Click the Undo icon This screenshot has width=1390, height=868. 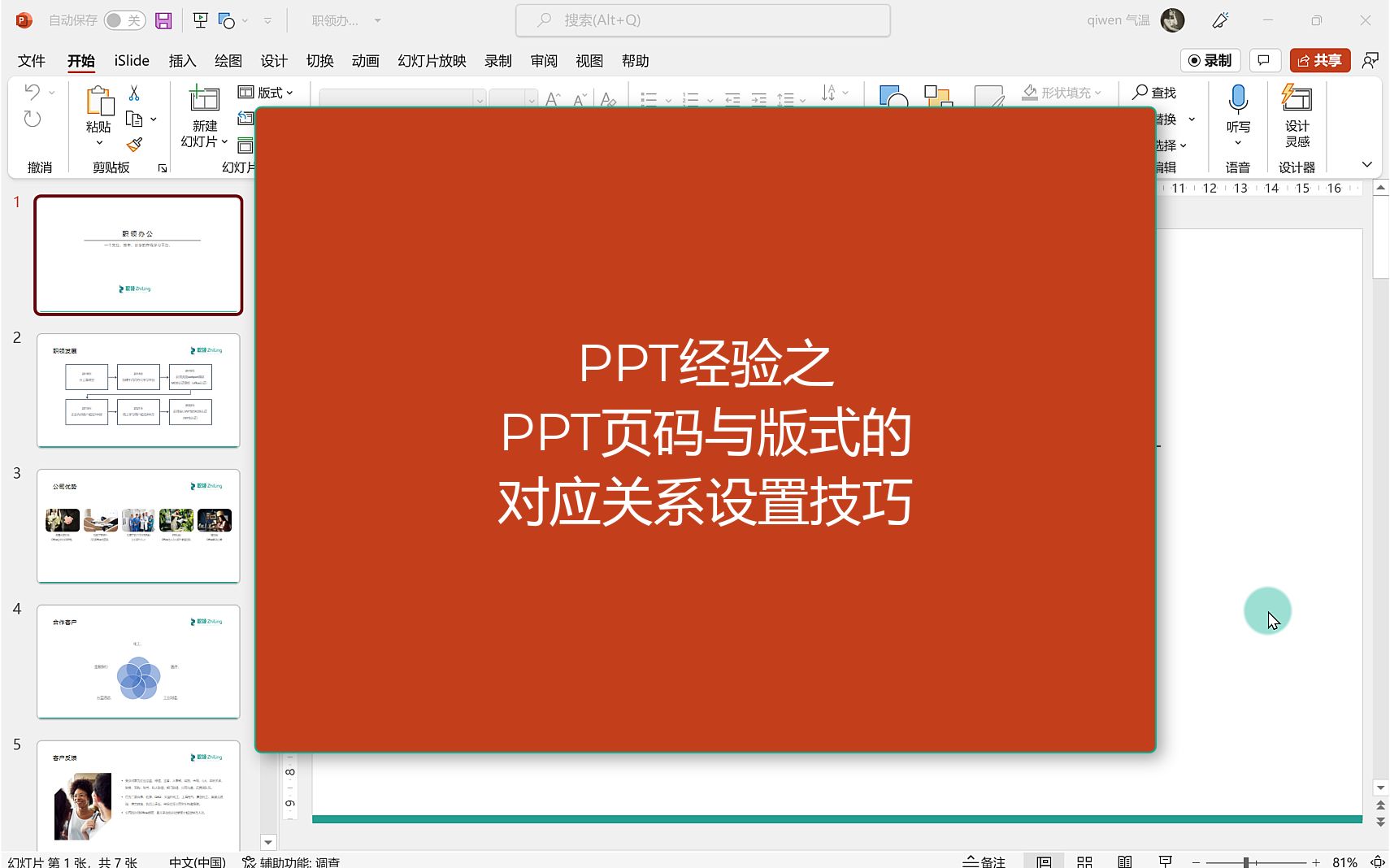[x=33, y=92]
